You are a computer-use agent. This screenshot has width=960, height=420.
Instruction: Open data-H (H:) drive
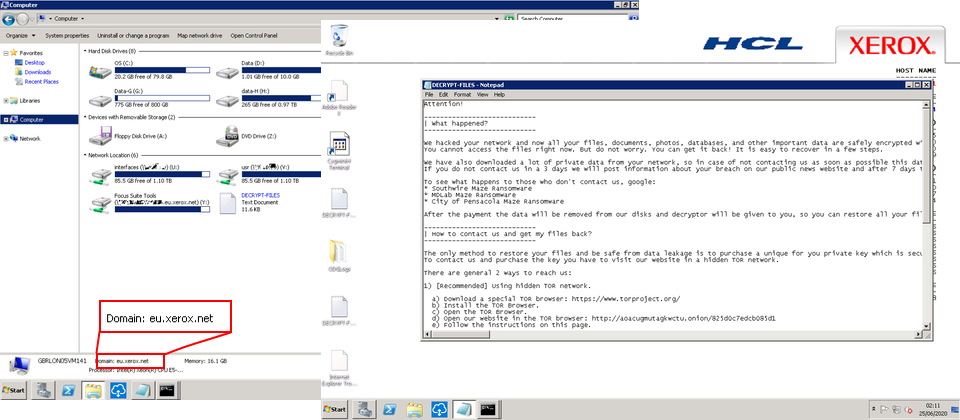pyautogui.click(x=268, y=100)
